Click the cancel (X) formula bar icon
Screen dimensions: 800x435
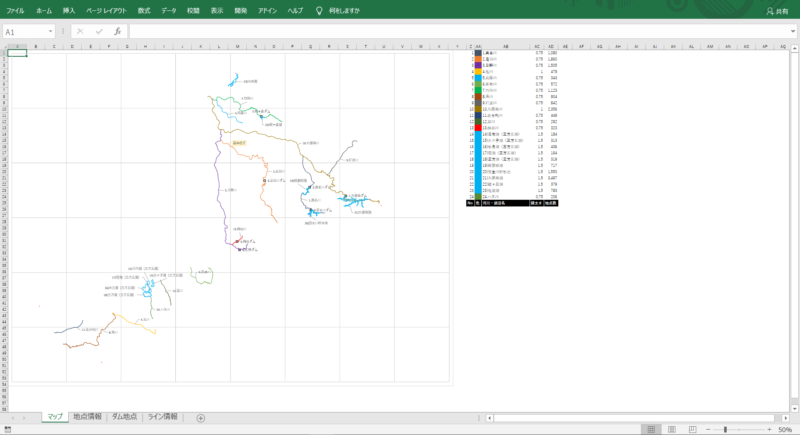[x=80, y=32]
